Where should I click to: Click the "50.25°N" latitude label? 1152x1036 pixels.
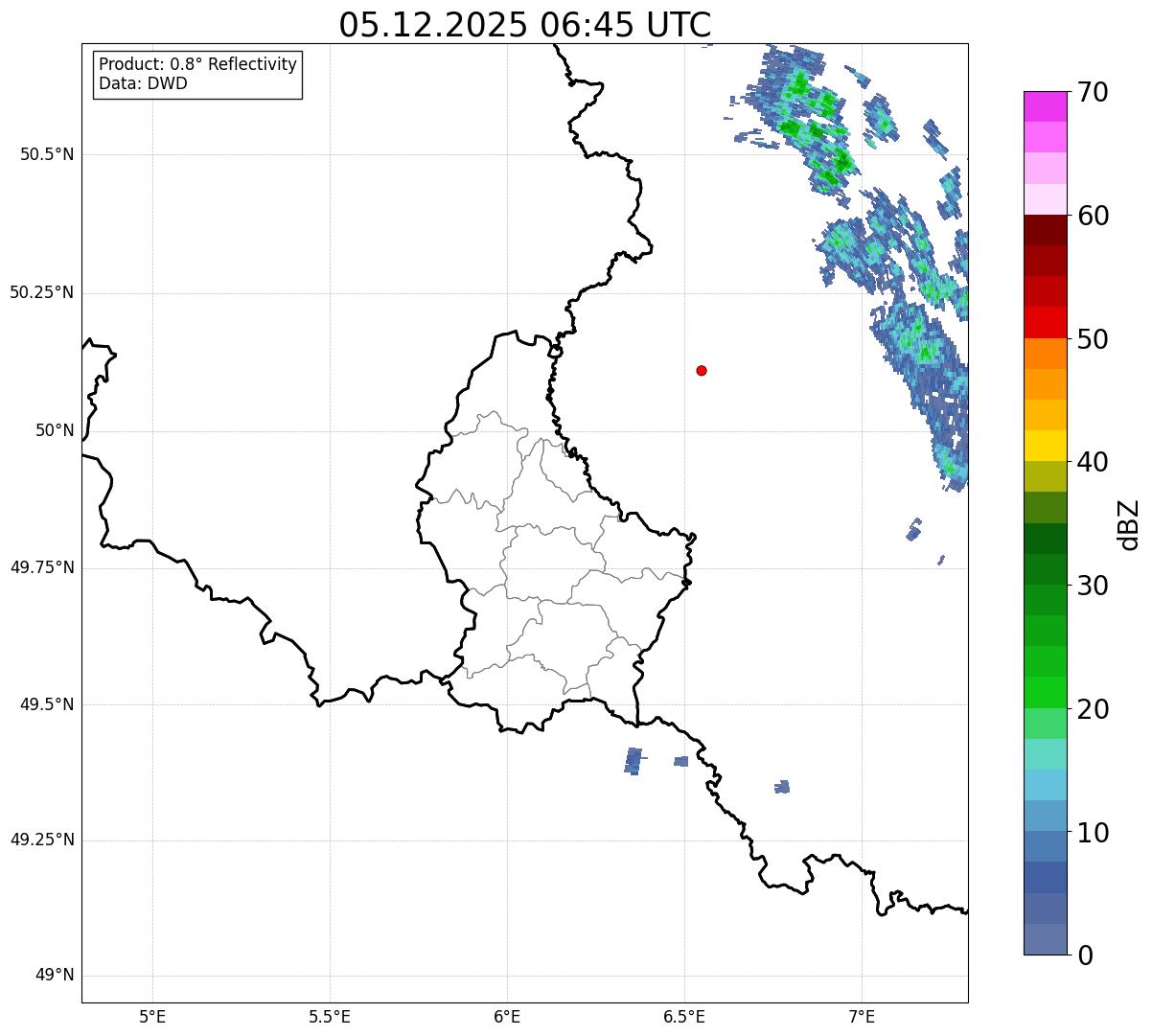pyautogui.click(x=42, y=292)
